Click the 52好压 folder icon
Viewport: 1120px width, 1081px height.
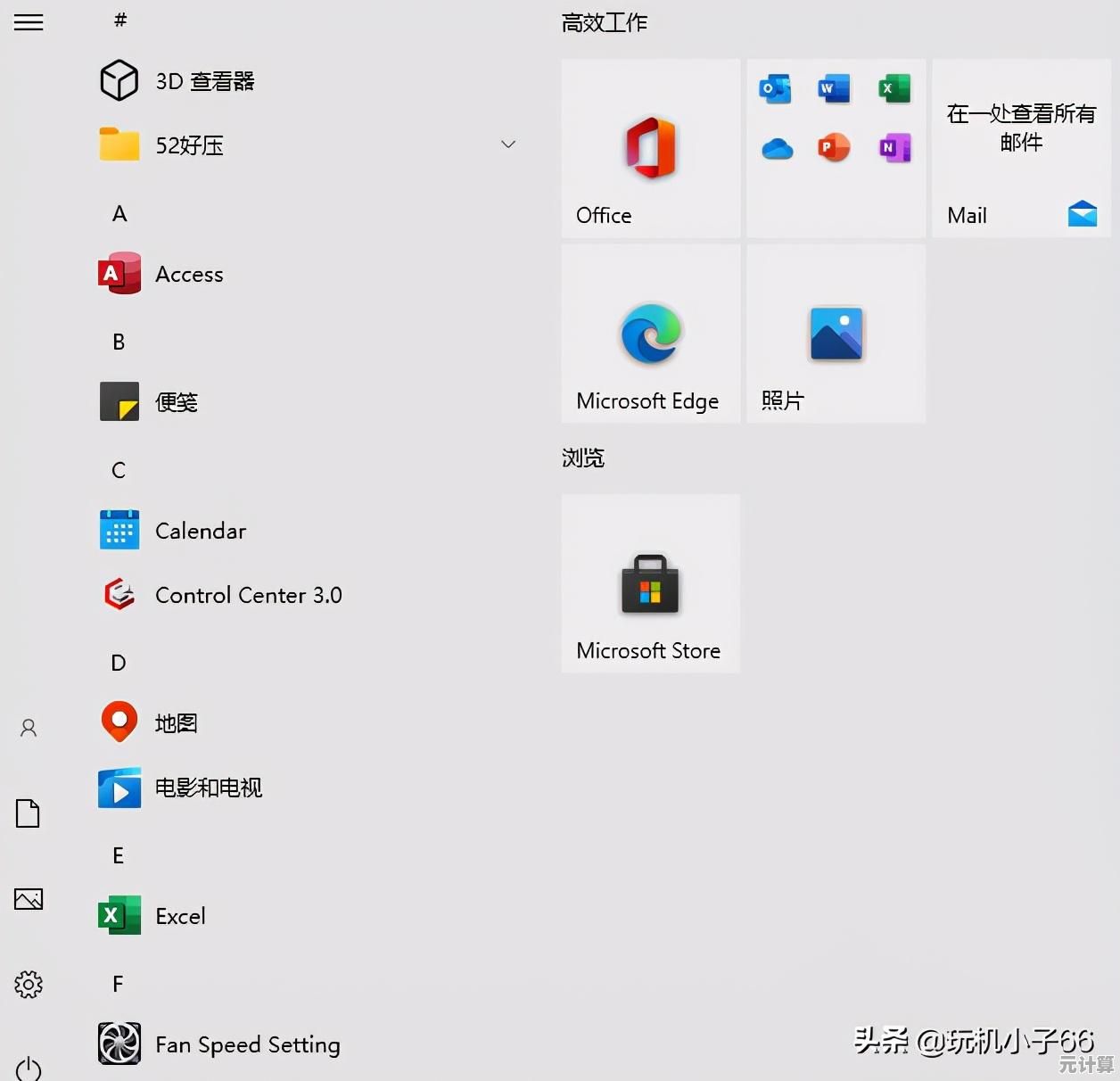pyautogui.click(x=119, y=144)
